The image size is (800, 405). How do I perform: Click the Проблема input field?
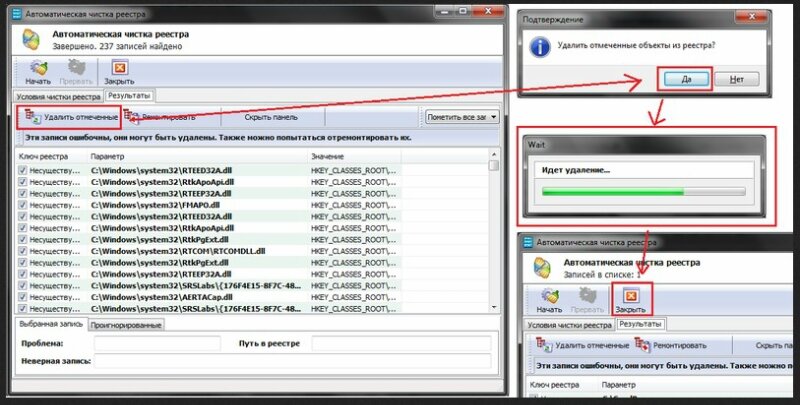(x=157, y=343)
